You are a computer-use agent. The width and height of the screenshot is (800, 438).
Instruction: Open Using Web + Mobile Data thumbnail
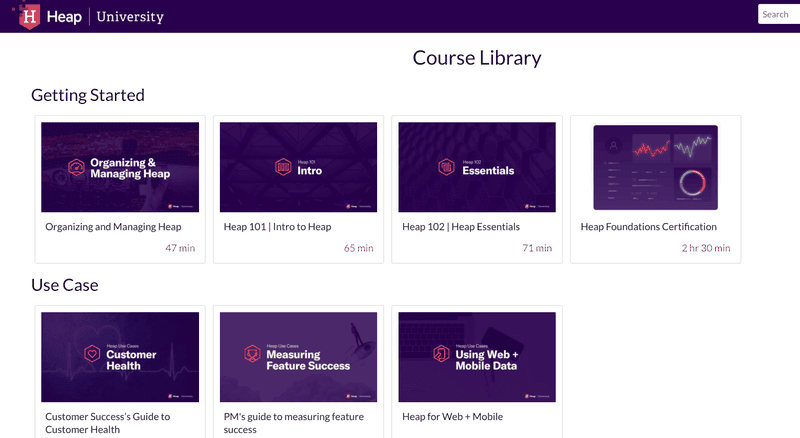click(477, 357)
